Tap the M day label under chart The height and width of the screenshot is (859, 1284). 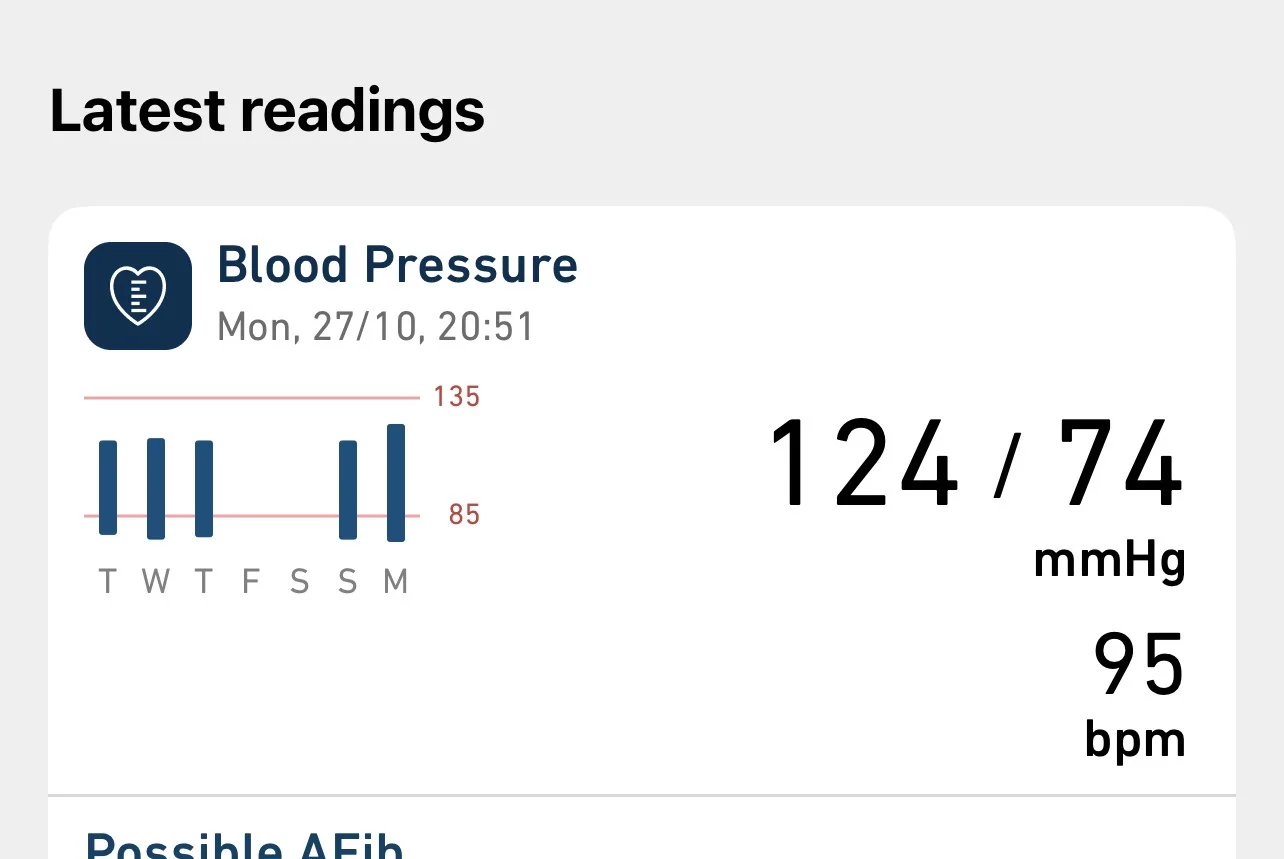[x=396, y=582]
